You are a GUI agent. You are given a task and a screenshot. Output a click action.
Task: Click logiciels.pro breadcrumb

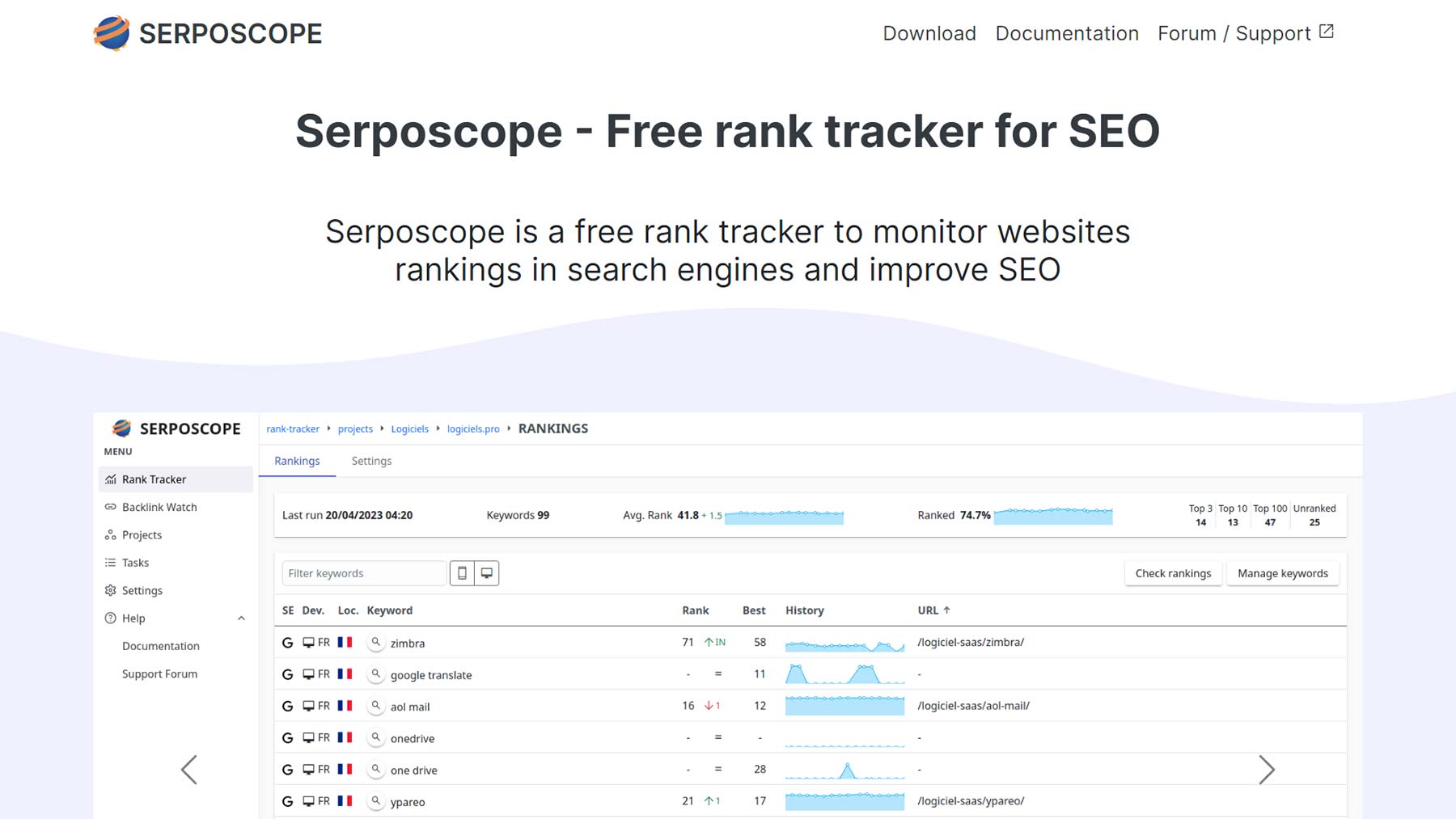coord(473,429)
